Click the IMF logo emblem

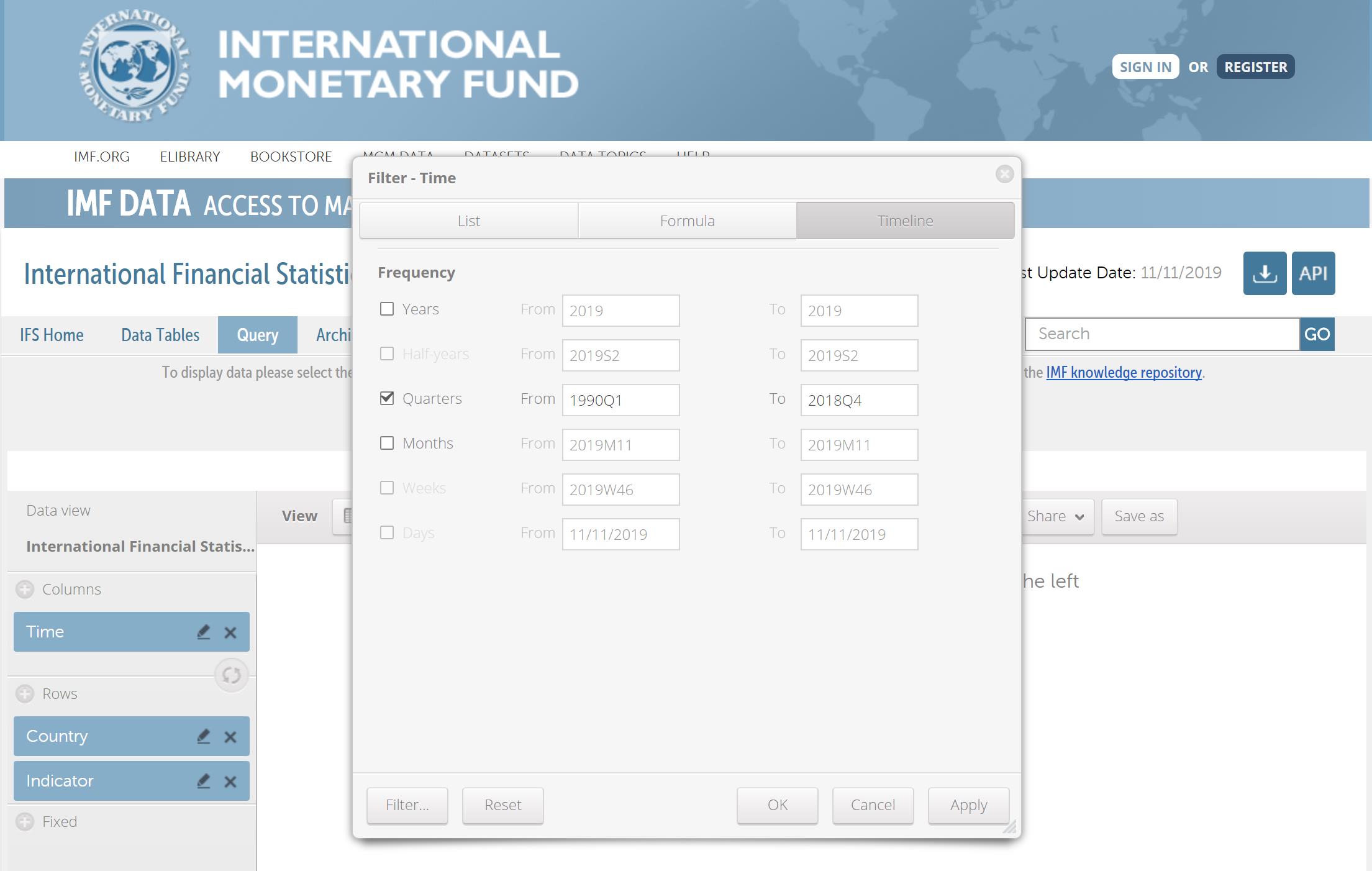point(134,66)
